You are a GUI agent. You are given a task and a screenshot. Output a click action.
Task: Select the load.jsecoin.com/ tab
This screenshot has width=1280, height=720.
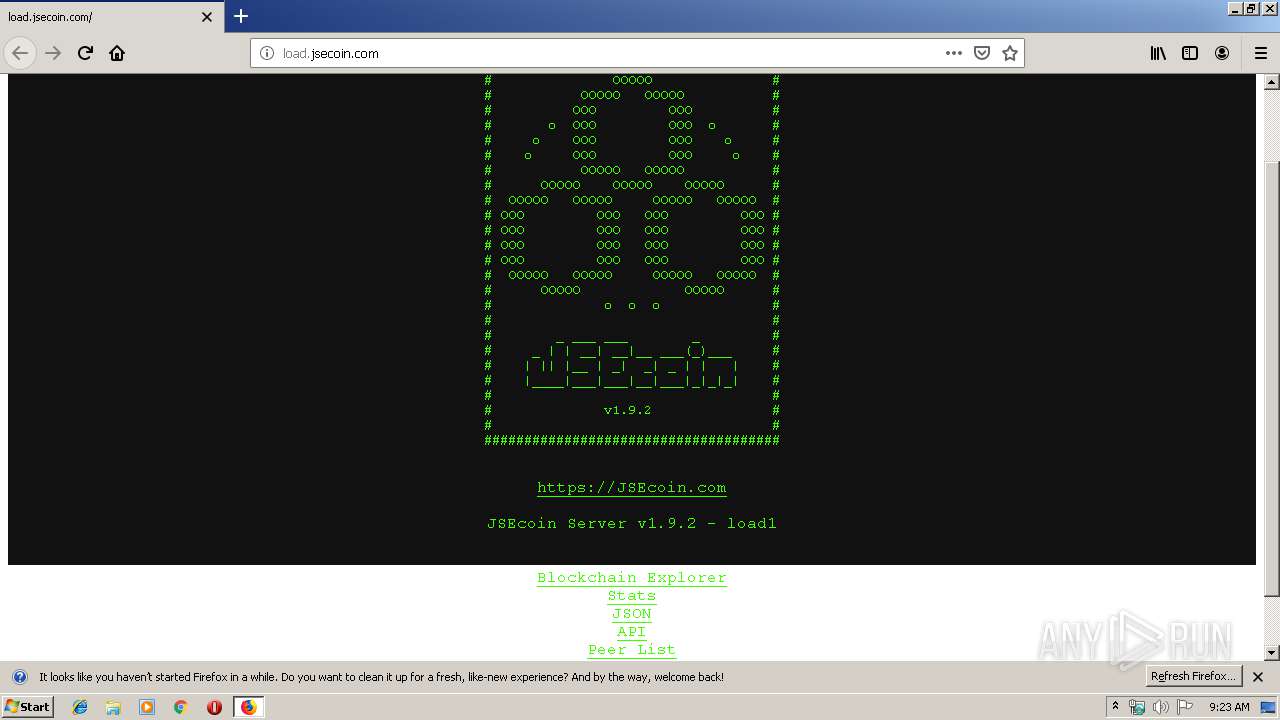[110, 17]
